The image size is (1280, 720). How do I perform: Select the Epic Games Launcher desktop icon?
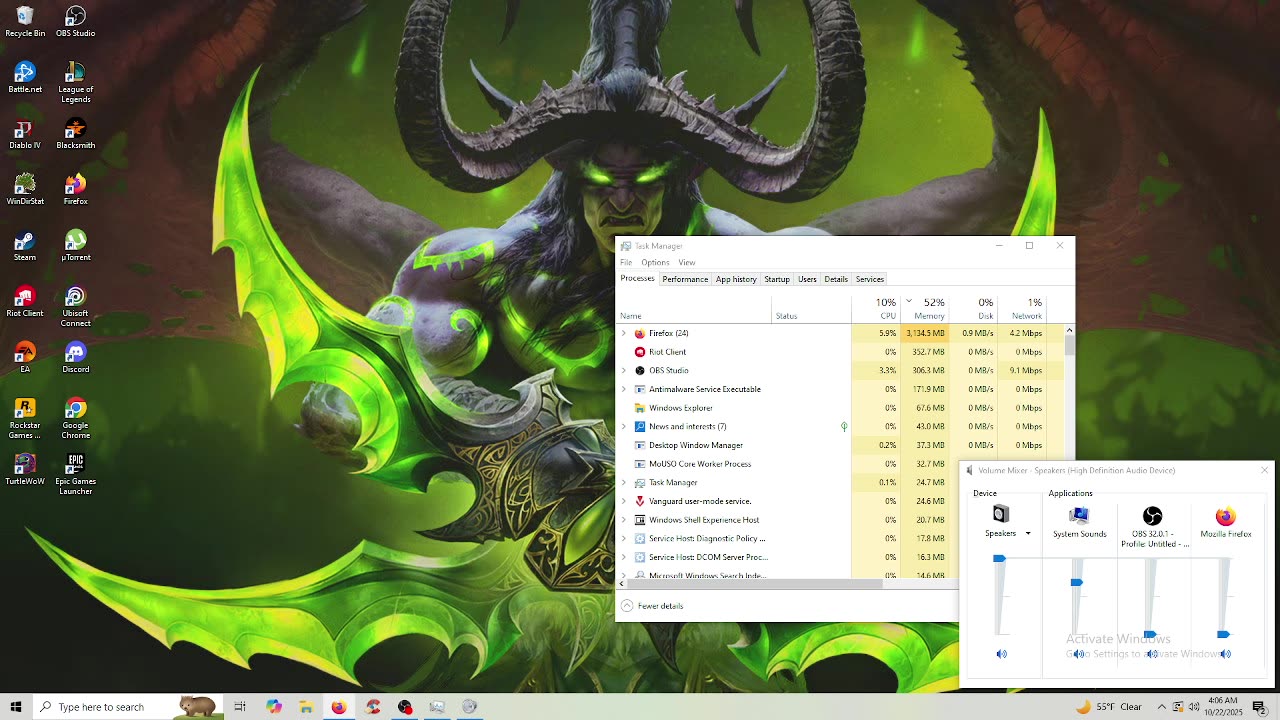pyautogui.click(x=75, y=474)
